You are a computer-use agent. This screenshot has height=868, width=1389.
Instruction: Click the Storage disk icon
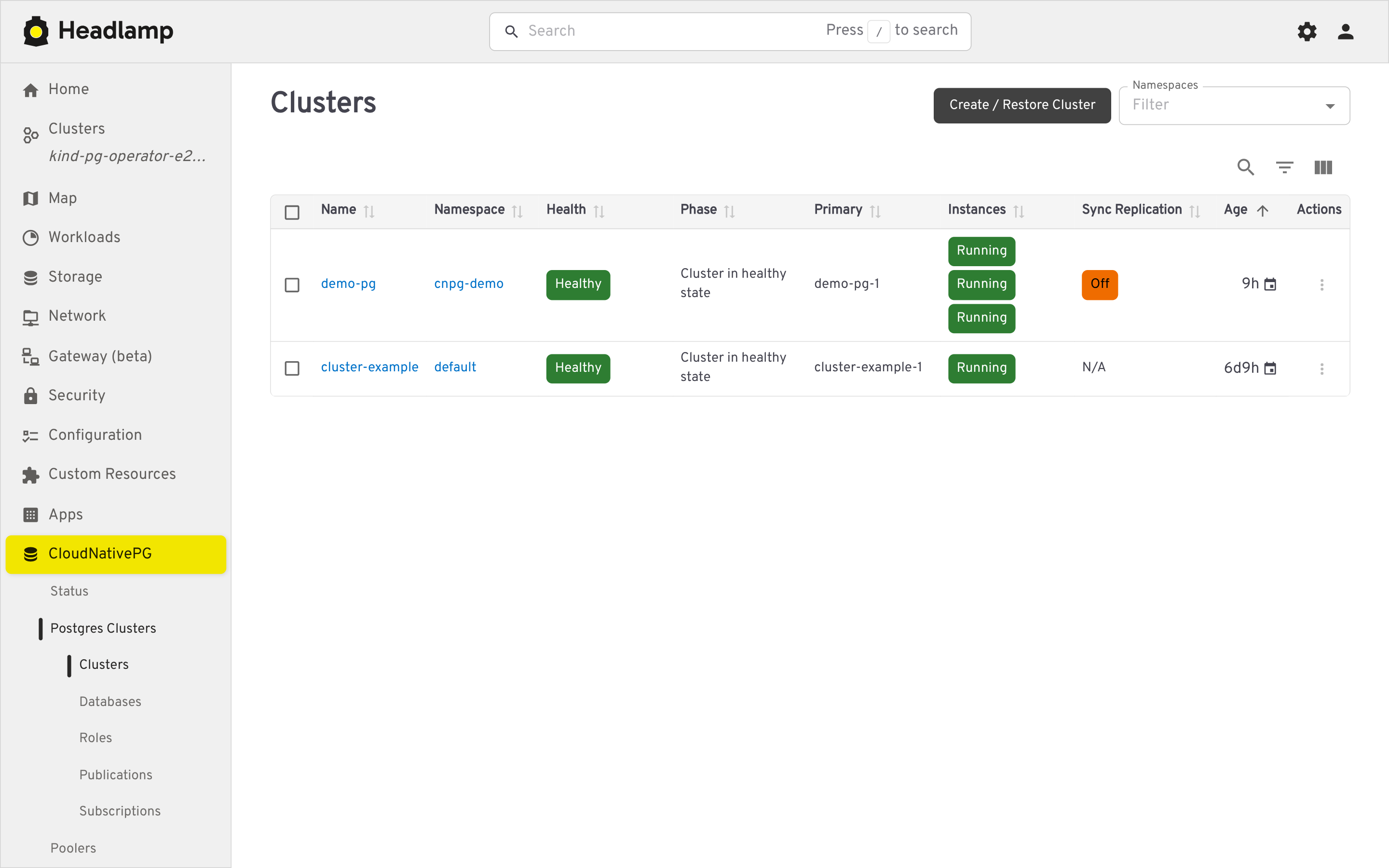pos(30,277)
